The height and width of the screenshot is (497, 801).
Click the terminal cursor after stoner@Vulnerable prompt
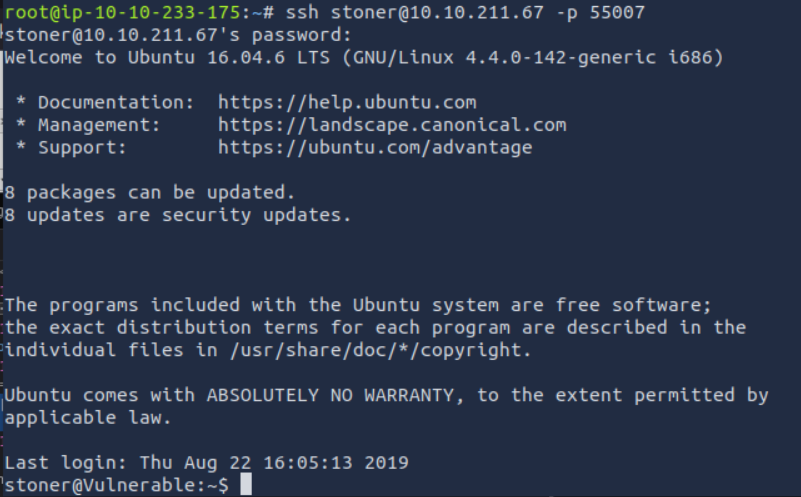246,485
